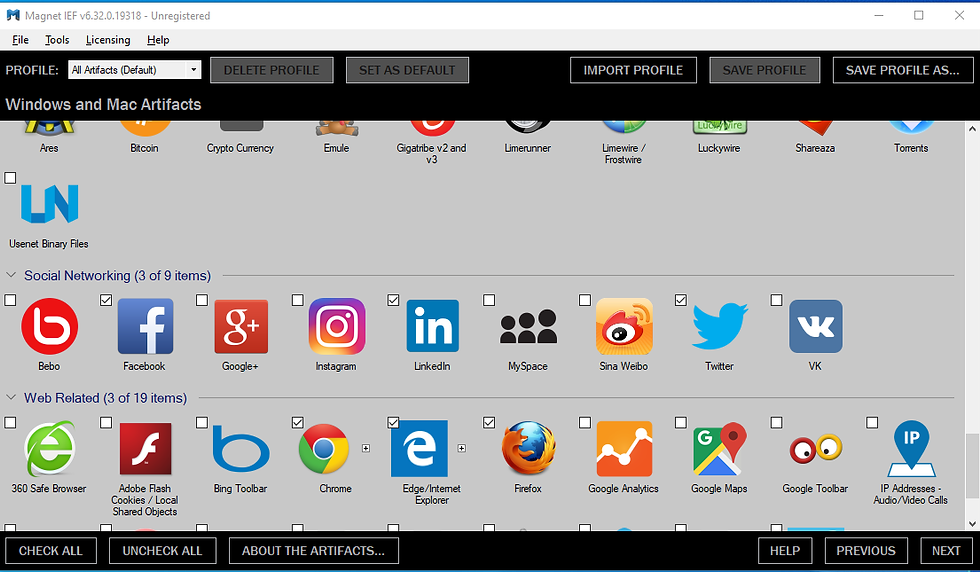Click the UNCHECK ALL button
This screenshot has height=572, width=980.
(162, 551)
